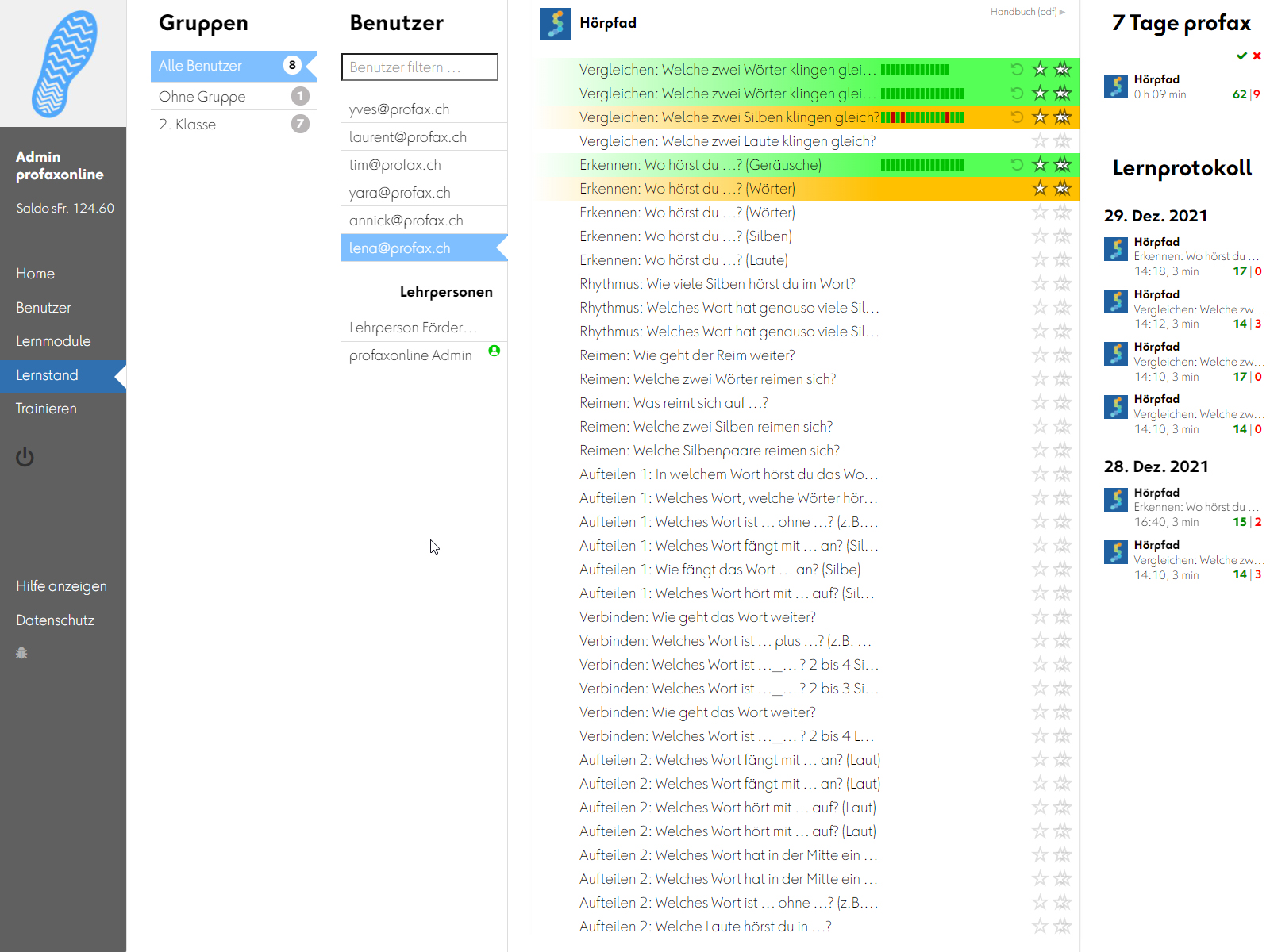The width and height of the screenshot is (1270, 952).
Task: Toggle double star for 'Reimen: Welche zwei Silben reimen sich?'
Action: point(1063,427)
